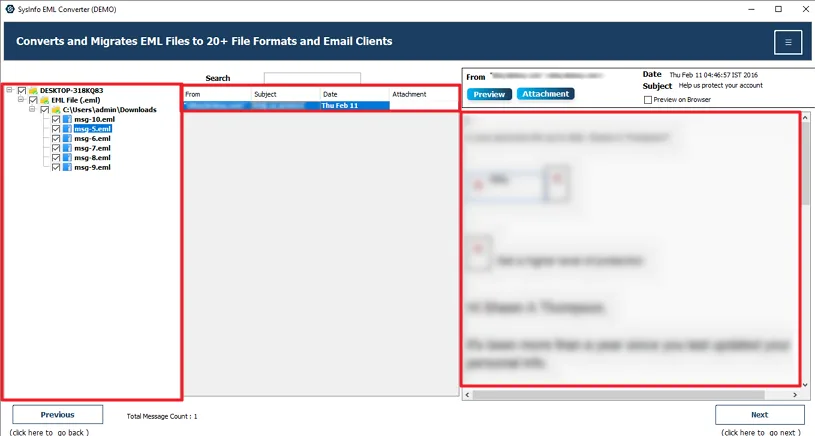Select the msg-10.eml tree item
The height and width of the screenshot is (436, 815).
(x=94, y=120)
